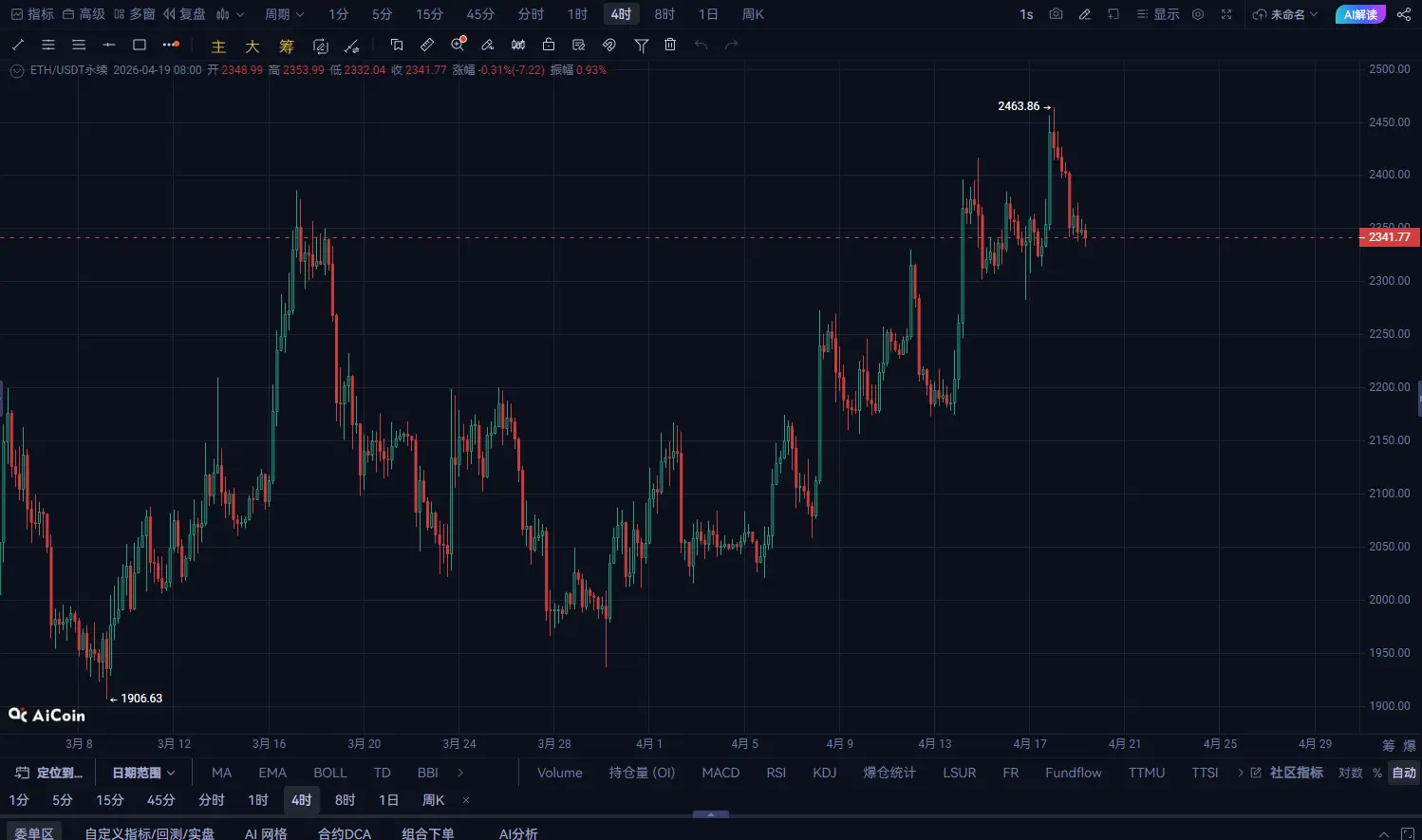Select the horizontal lines (Fibonacci) tool
The height and width of the screenshot is (840, 1422).
pos(79,45)
